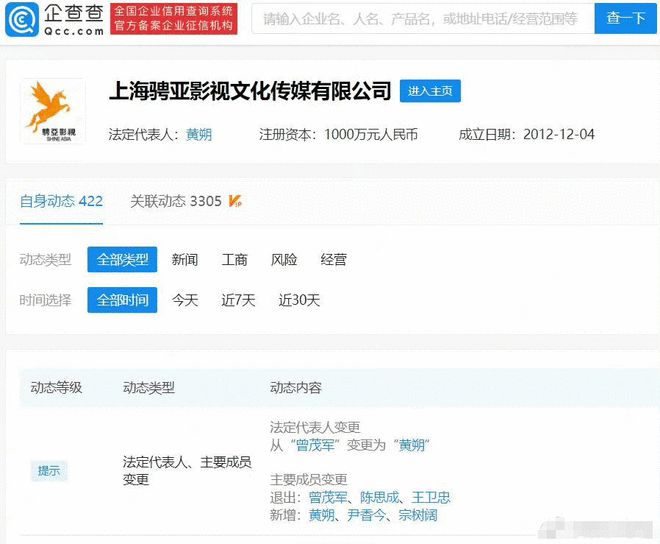This screenshot has width=660, height=544.
Task: Focus the company name search input field
Action: click(x=418, y=18)
